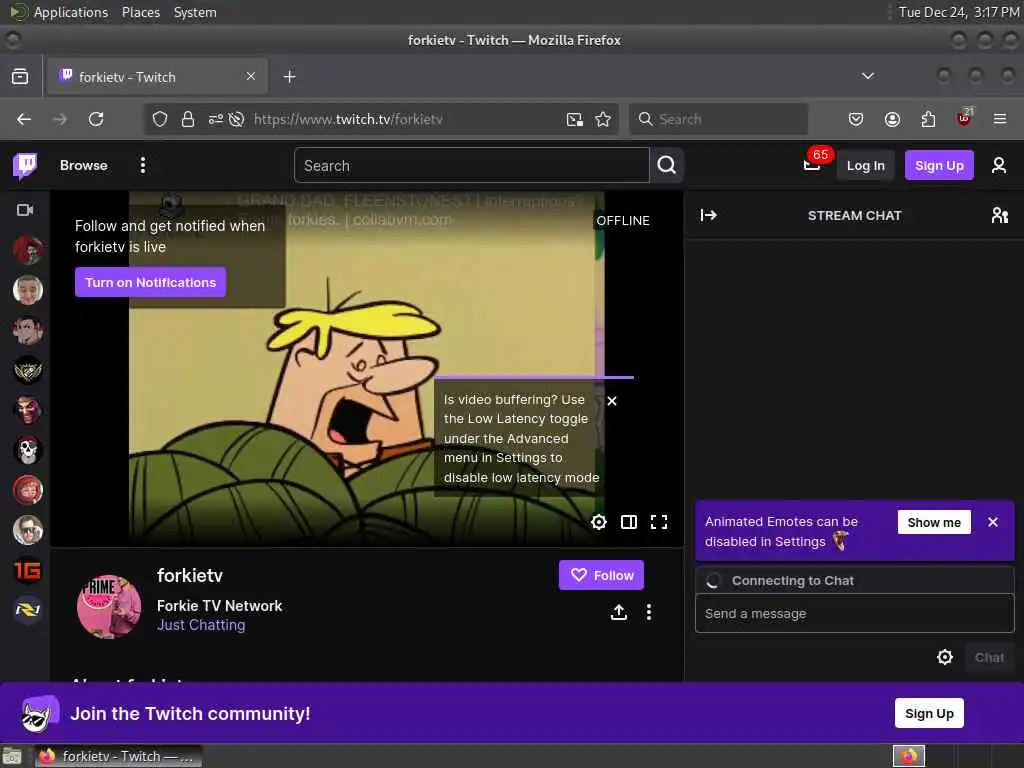Open the Just Chatting category link
1024x768 pixels.
pos(201,625)
